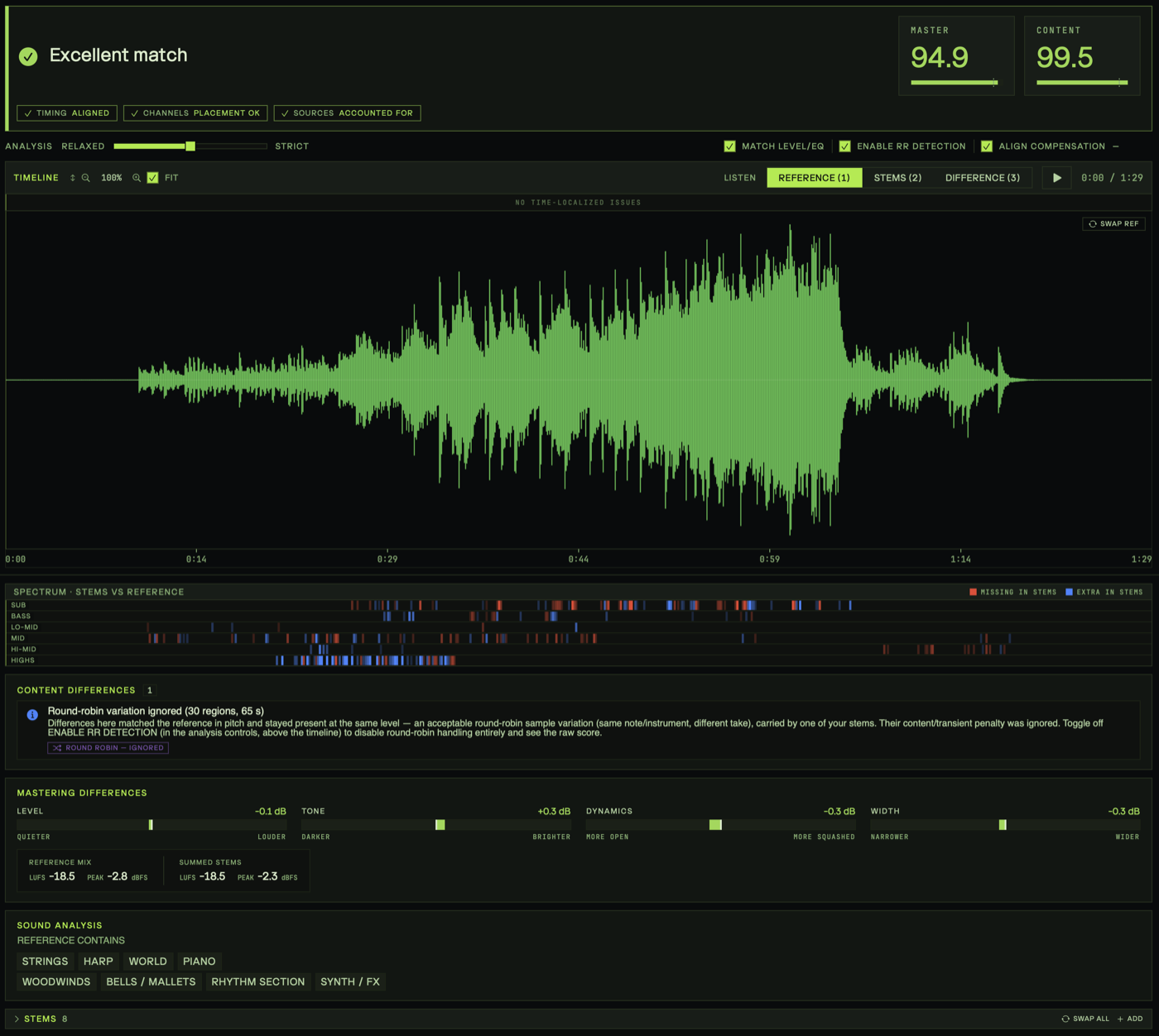Screen dimensions: 1159x1036
Task: Click the Master score 94.9 card
Action: click(956, 56)
